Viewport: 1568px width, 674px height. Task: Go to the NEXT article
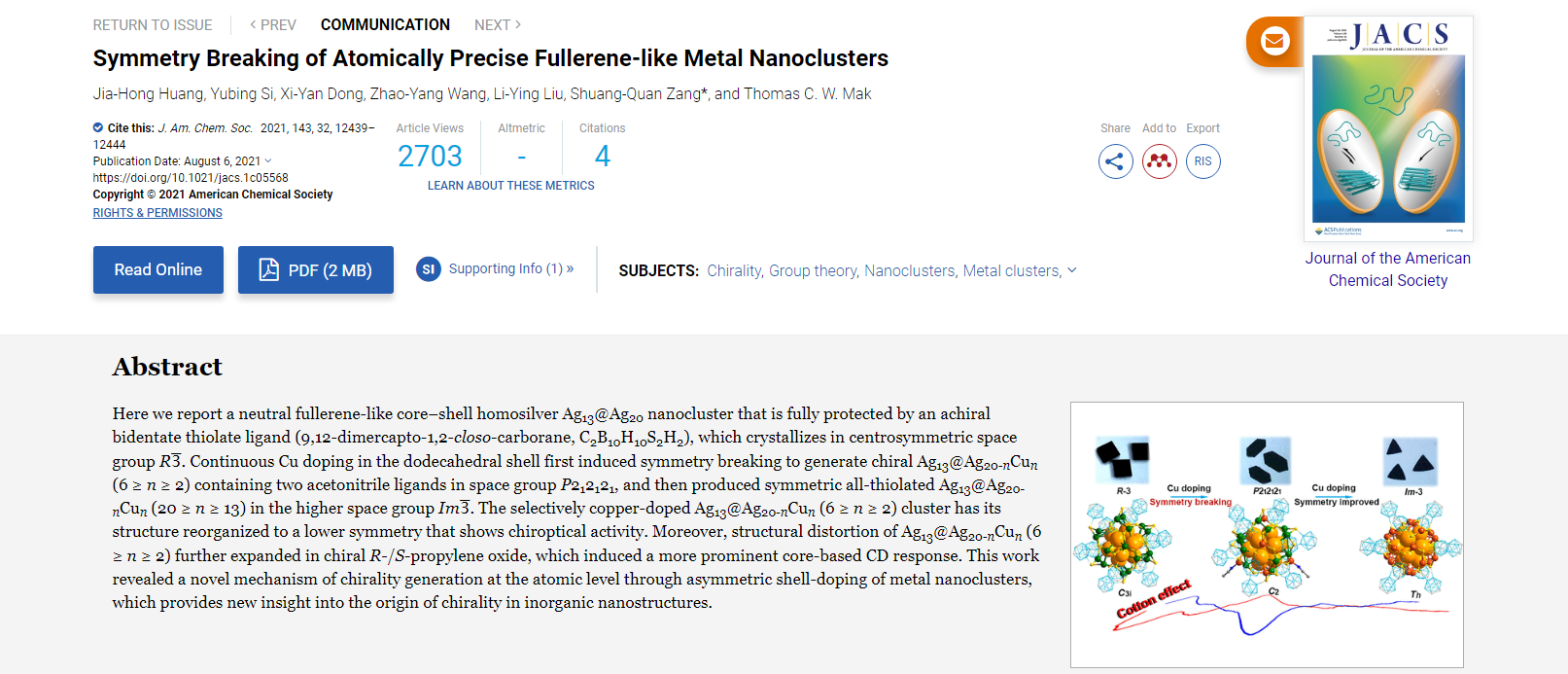coord(498,25)
